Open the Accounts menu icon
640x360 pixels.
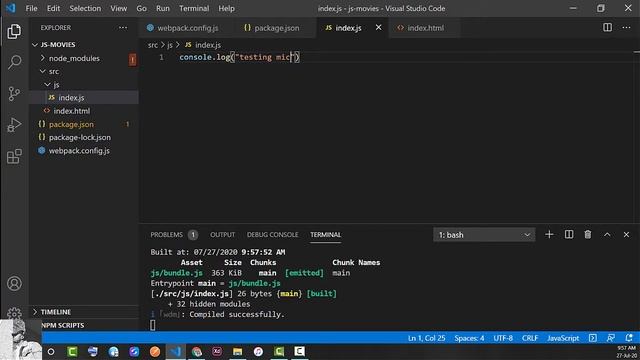click(x=14, y=283)
